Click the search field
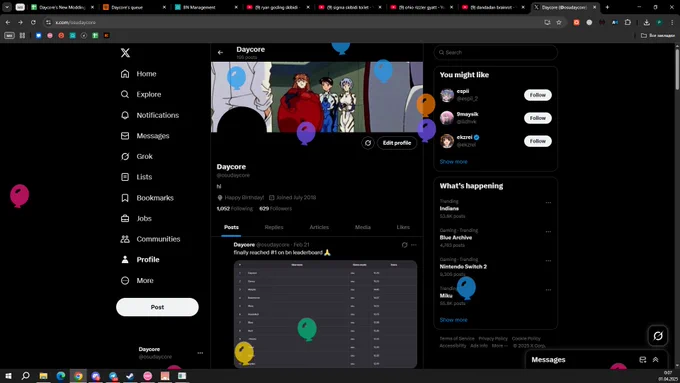This screenshot has width=680, height=383. coord(496,52)
